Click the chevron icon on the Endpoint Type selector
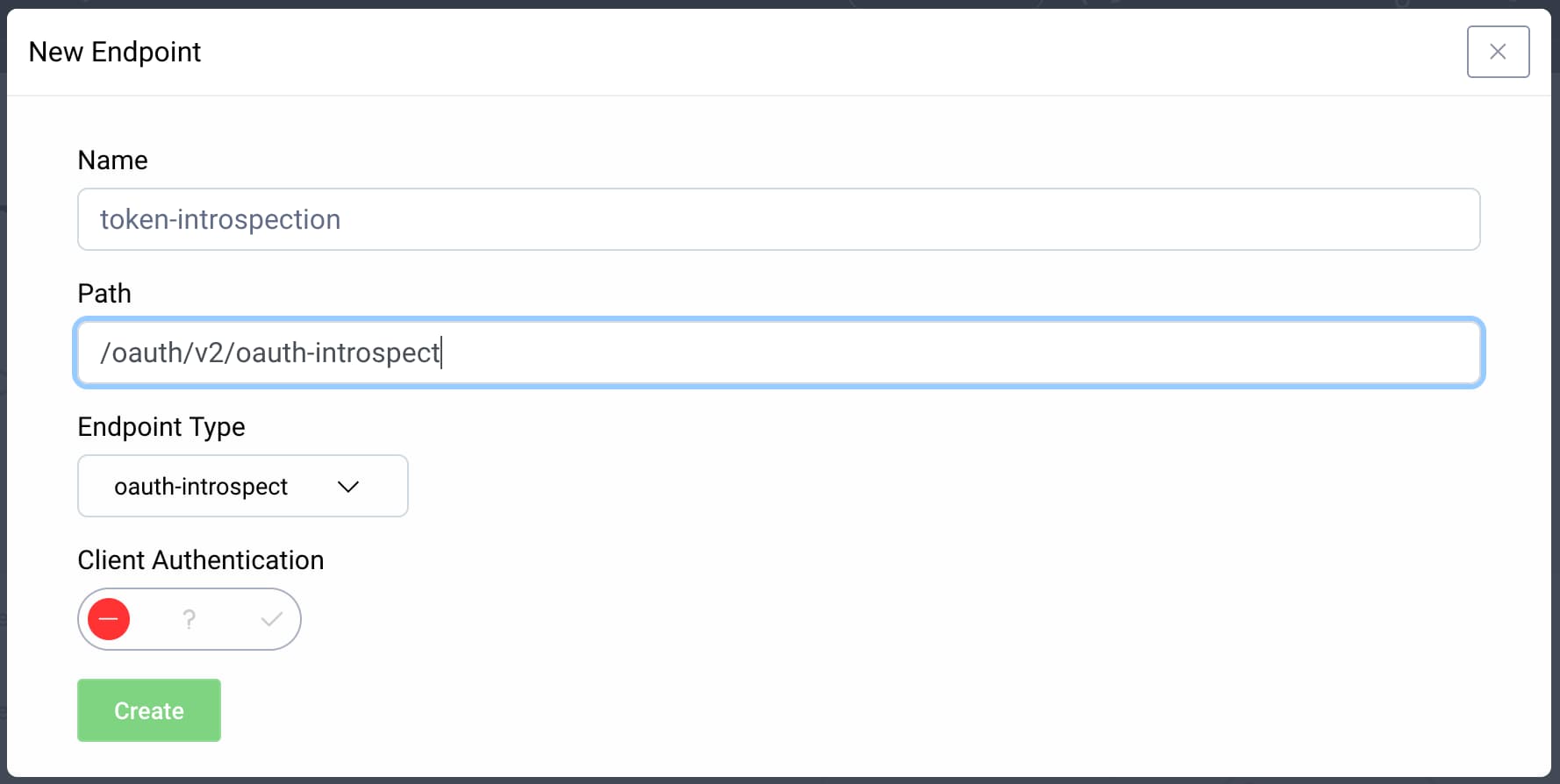The height and width of the screenshot is (784, 1560). click(x=347, y=487)
